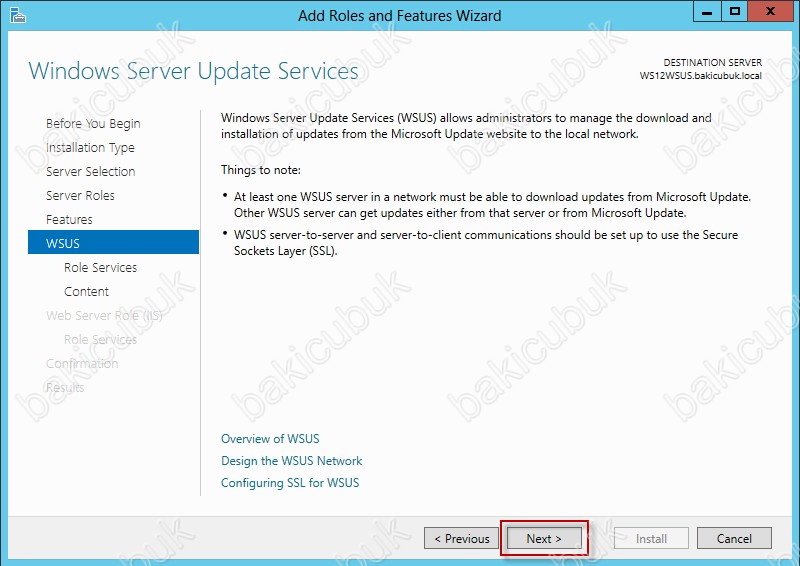Open Configuring SSL for WSUS link
The width and height of the screenshot is (800, 566).
click(290, 483)
